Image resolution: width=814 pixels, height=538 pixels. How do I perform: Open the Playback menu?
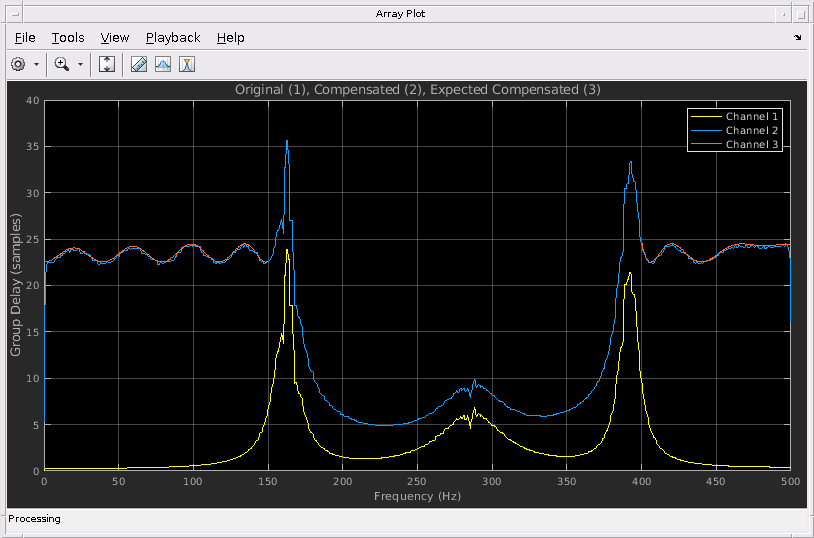(173, 38)
